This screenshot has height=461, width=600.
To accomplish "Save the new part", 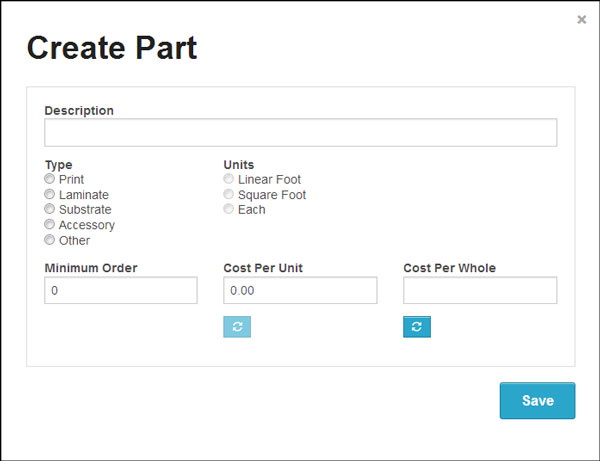I will (x=537, y=401).
